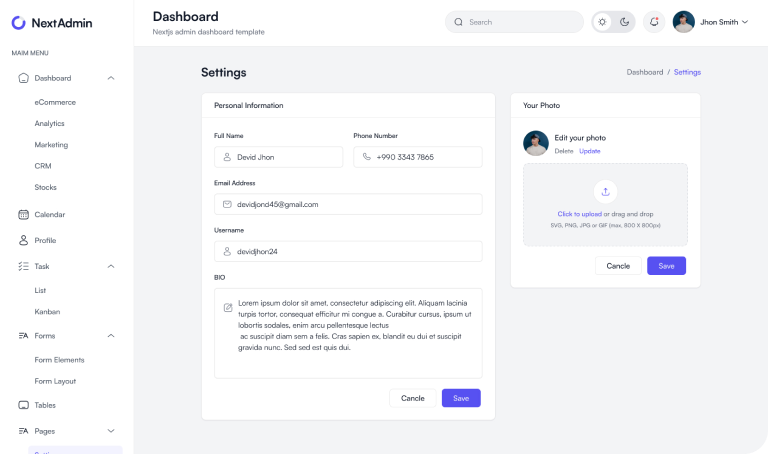Image resolution: width=768 pixels, height=454 pixels.
Task: Switch to dark mode moon toggle
Action: [x=624, y=22]
